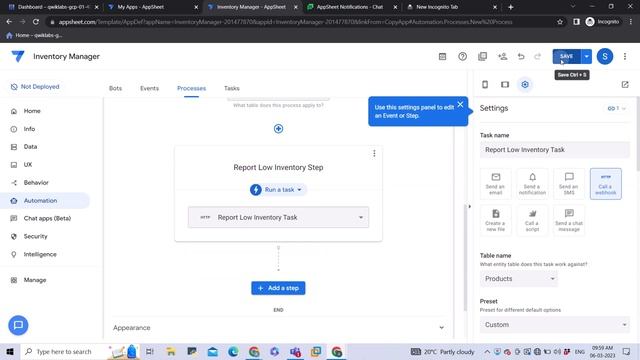The height and width of the screenshot is (360, 640).
Task: Collapse the settings side panel arrow
Action: point(469,207)
